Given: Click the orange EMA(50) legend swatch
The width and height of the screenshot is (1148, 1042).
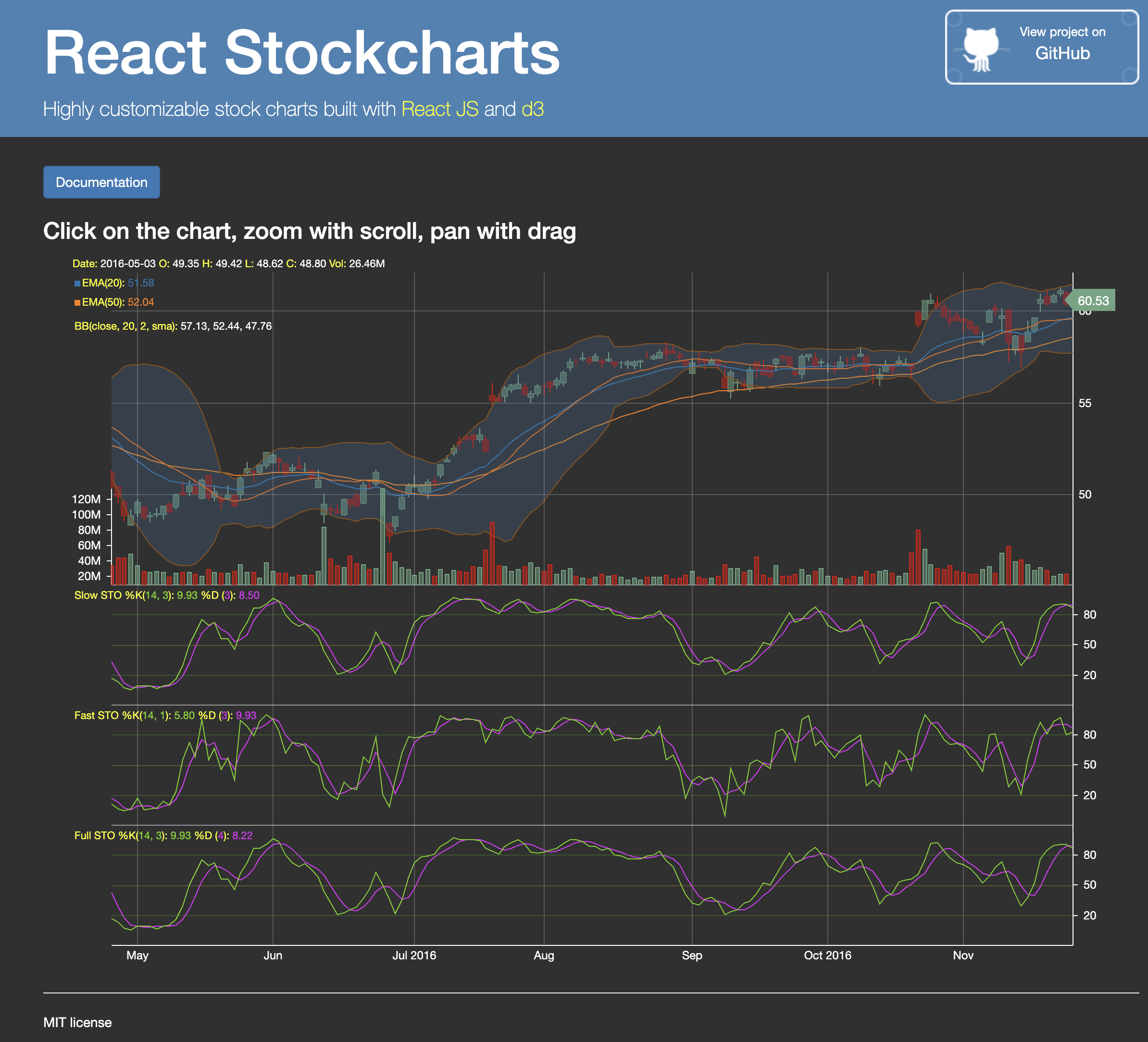Looking at the screenshot, I should 77,302.
